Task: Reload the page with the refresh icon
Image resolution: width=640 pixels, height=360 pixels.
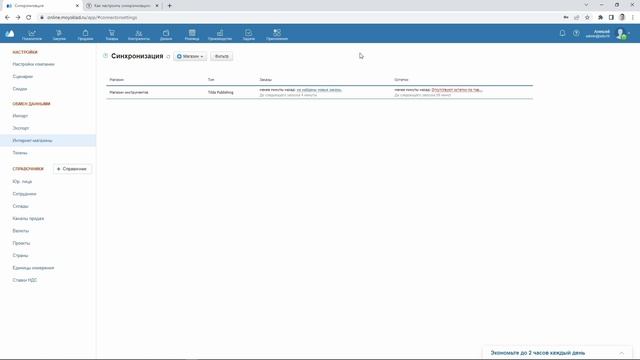Action: 29,18
